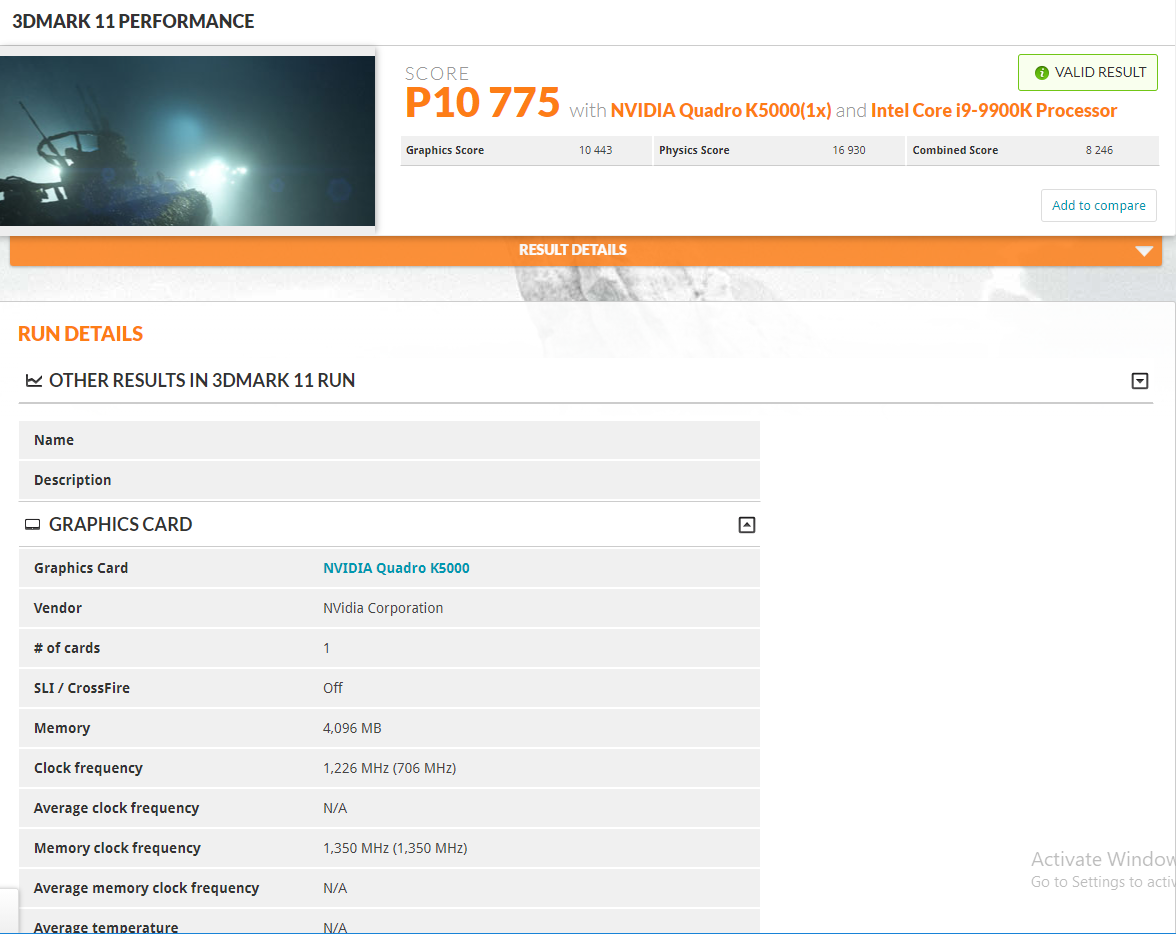This screenshot has height=934, width=1176.
Task: Click the RUN DETAILS heading
Action: coord(80,334)
